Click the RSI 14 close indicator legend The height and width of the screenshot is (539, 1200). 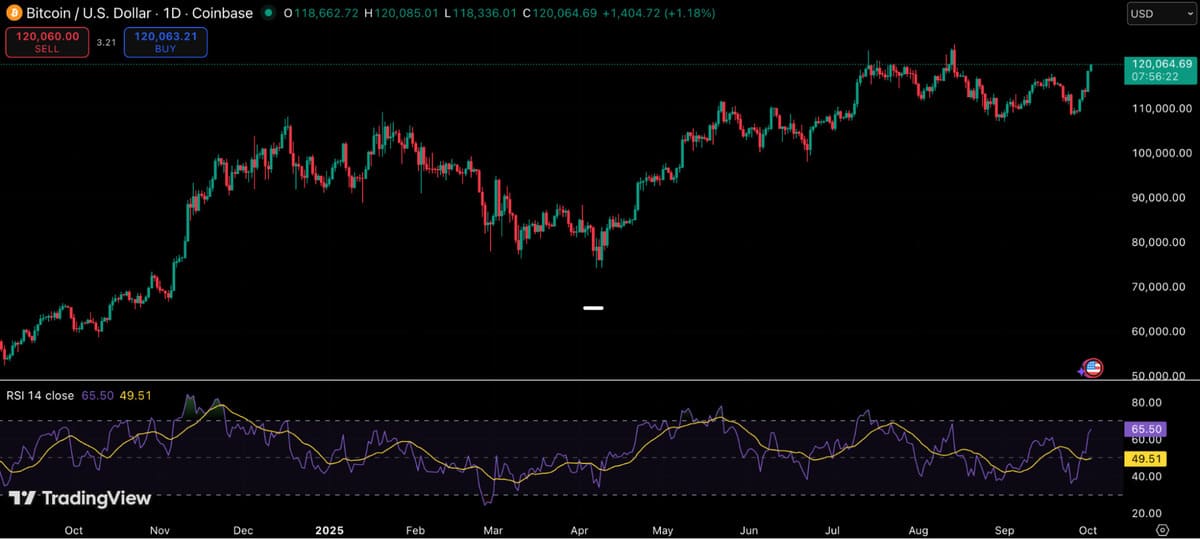click(x=40, y=396)
